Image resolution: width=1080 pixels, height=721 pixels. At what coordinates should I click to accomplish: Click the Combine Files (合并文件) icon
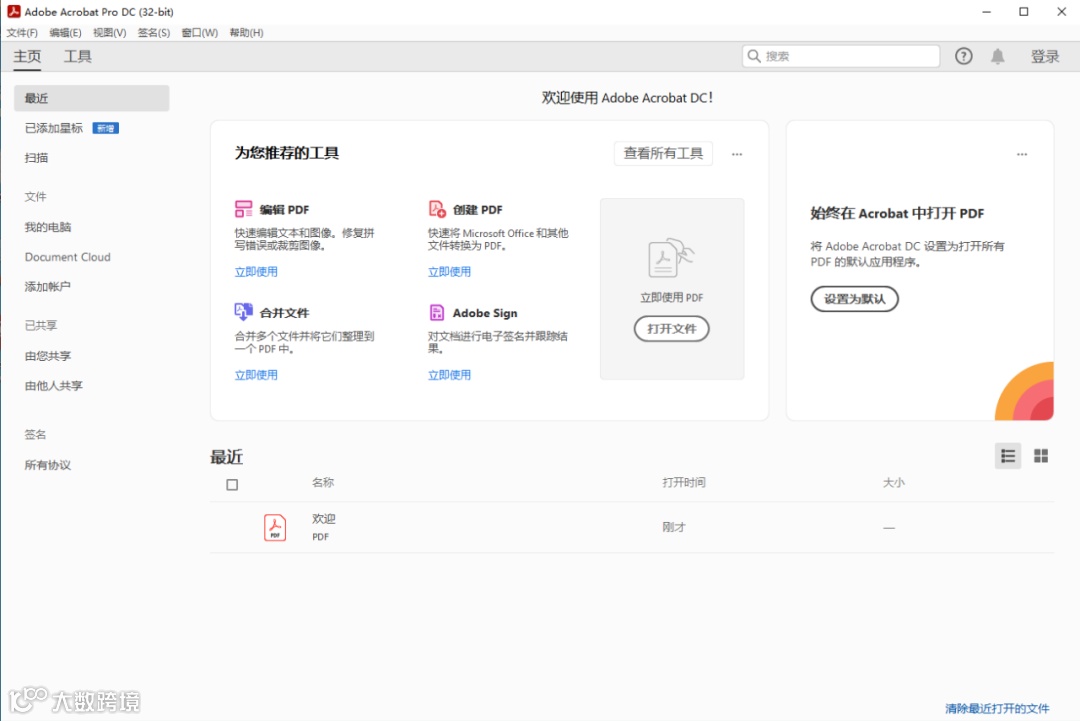[243, 312]
